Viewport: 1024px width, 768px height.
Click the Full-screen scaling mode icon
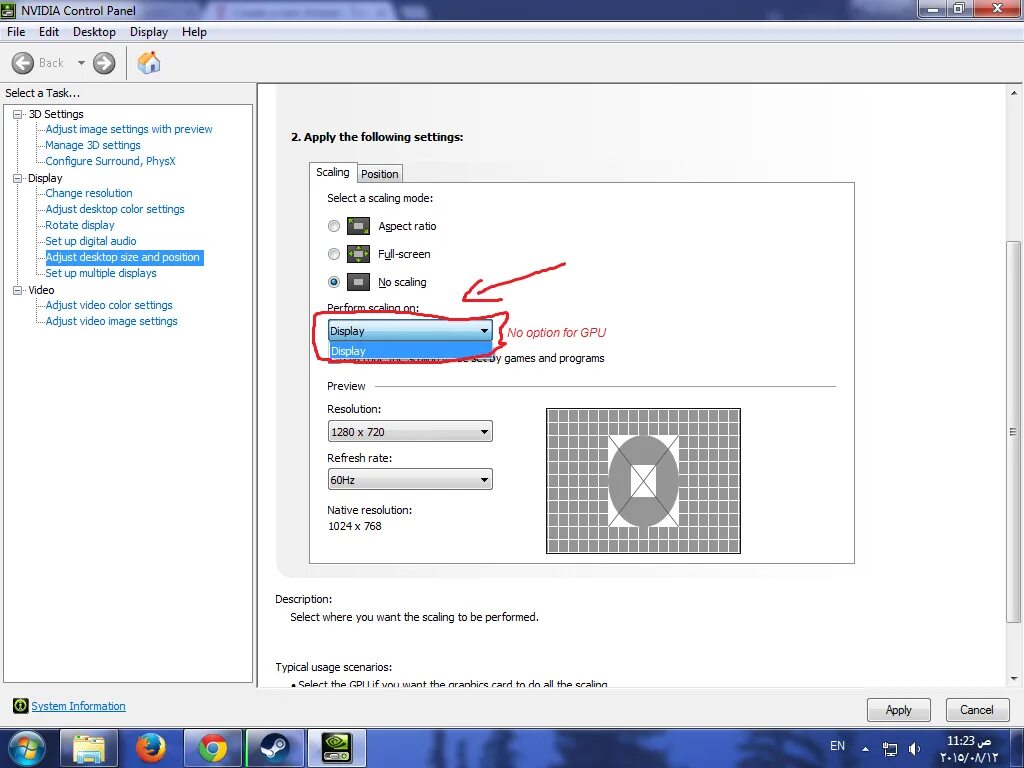[x=359, y=254]
